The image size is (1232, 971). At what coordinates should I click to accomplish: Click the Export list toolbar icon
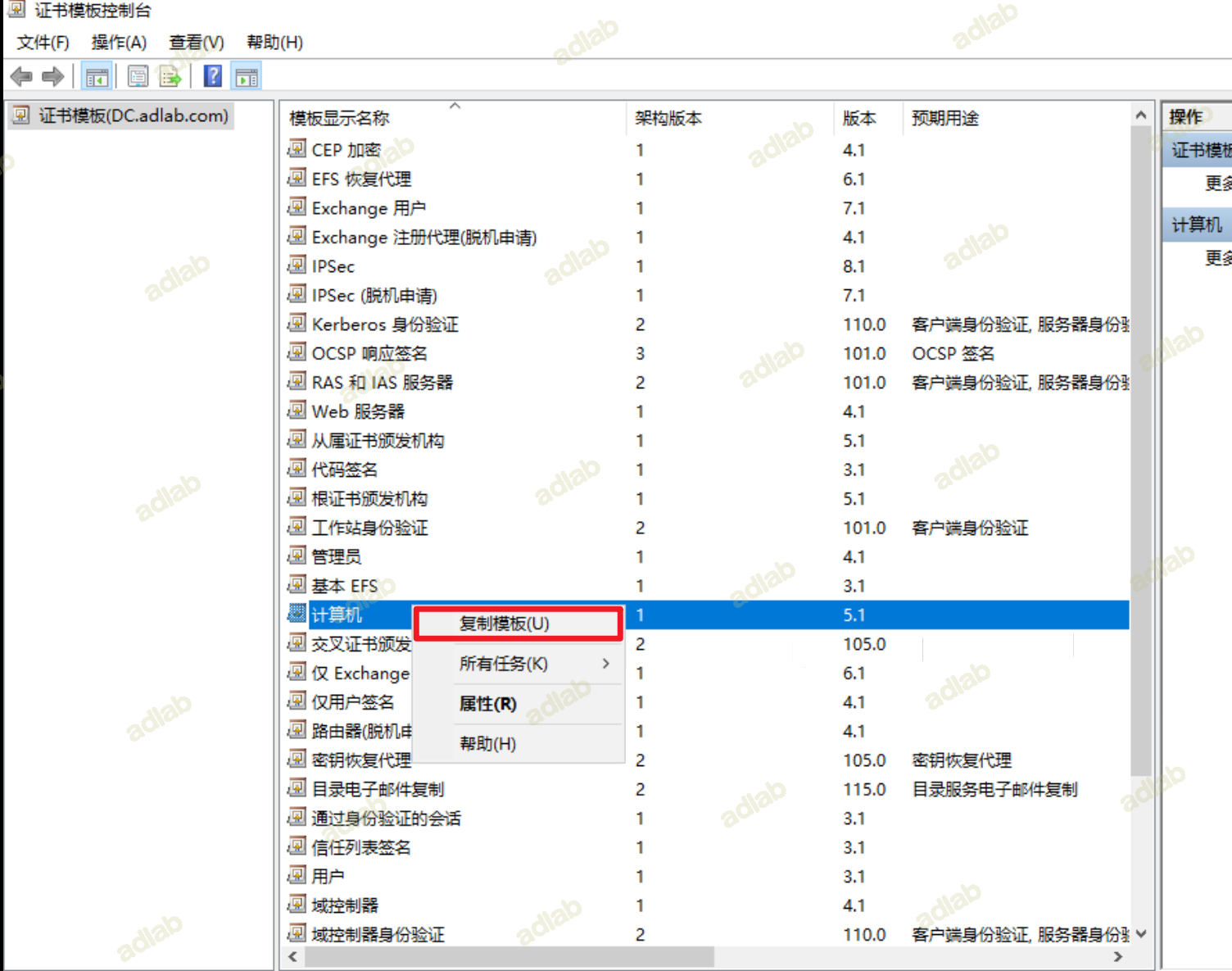[170, 77]
